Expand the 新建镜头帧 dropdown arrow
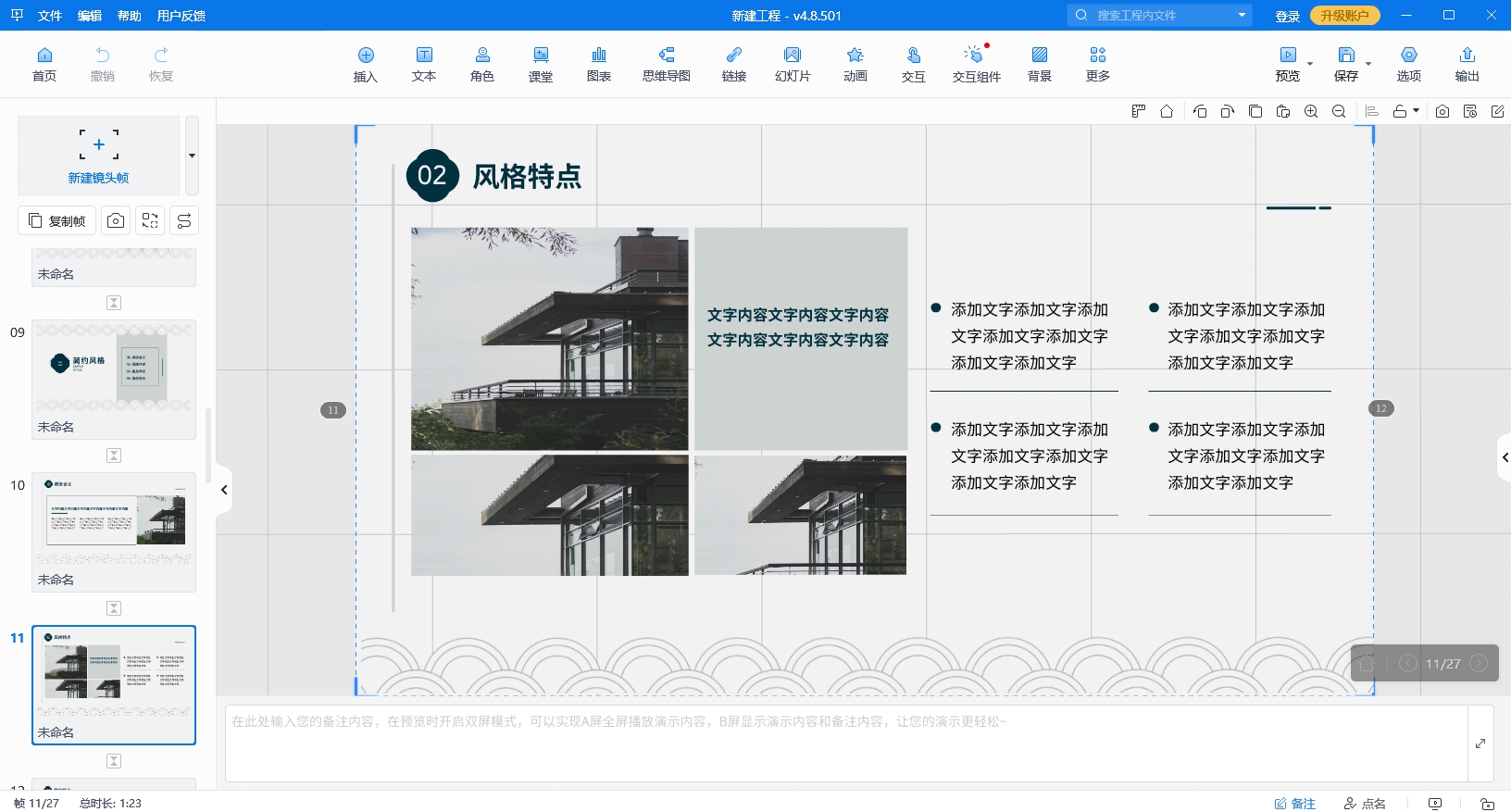Screen dimensions: 1511x812 [192, 156]
